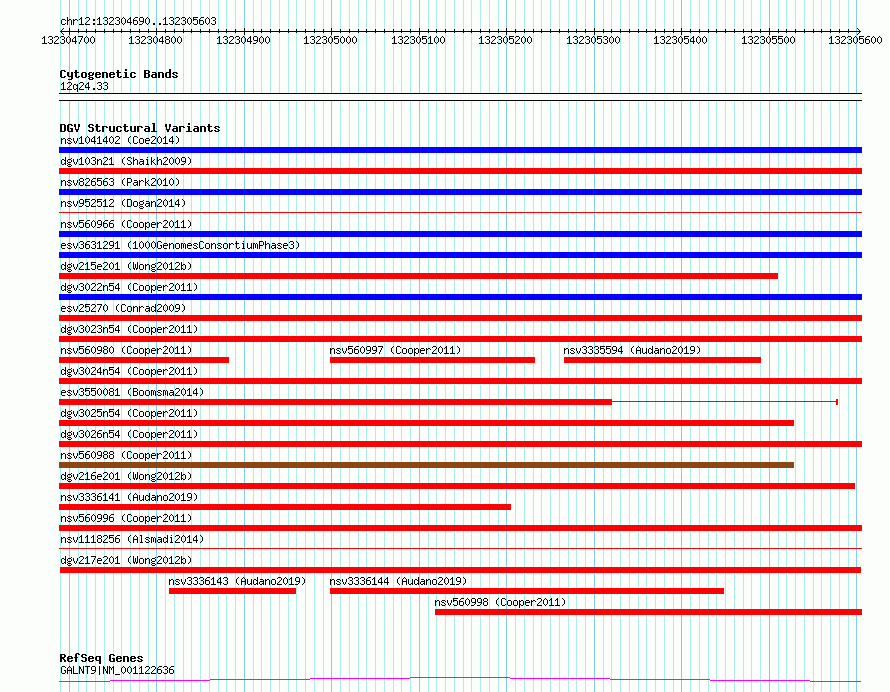Click nsv560966 (Cooper2011) label
The width and height of the screenshot is (890, 692).
[x=126, y=224]
